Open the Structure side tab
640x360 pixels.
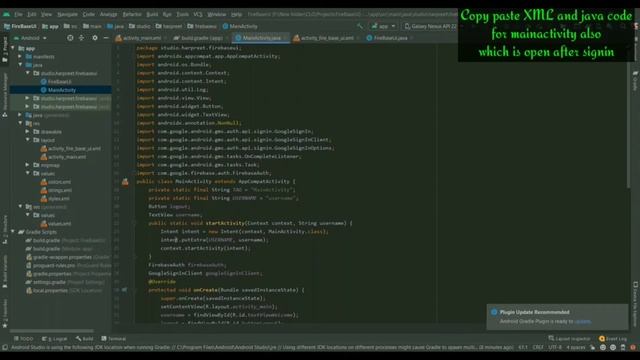[x=4, y=229]
